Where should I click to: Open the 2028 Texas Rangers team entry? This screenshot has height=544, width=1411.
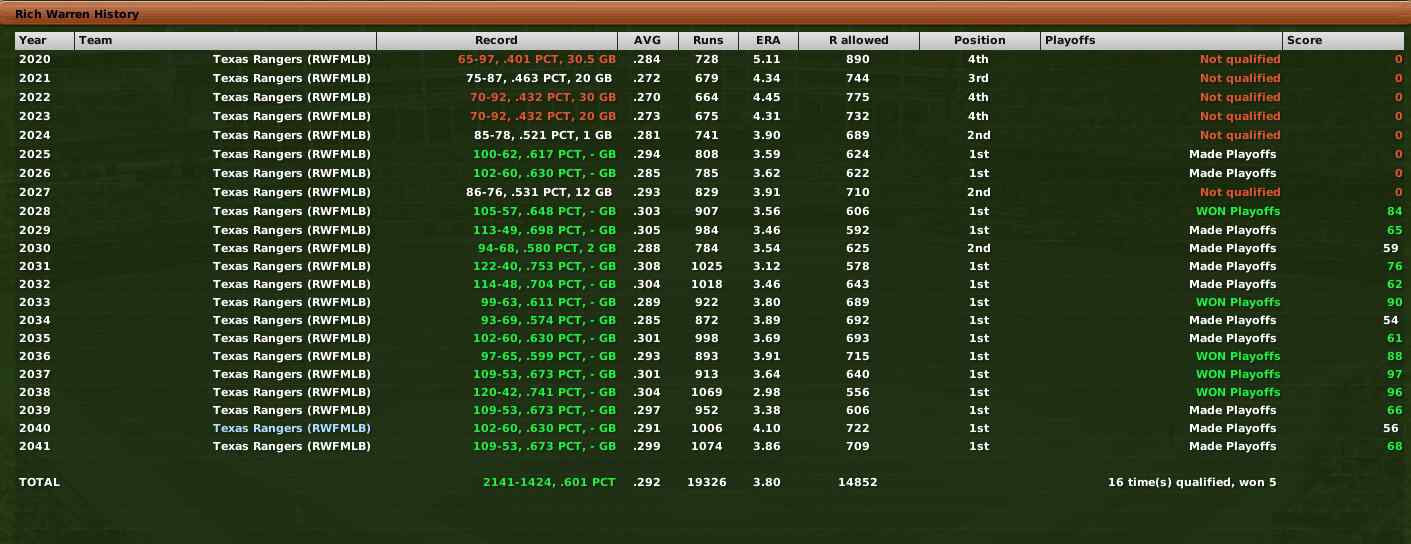pos(292,211)
